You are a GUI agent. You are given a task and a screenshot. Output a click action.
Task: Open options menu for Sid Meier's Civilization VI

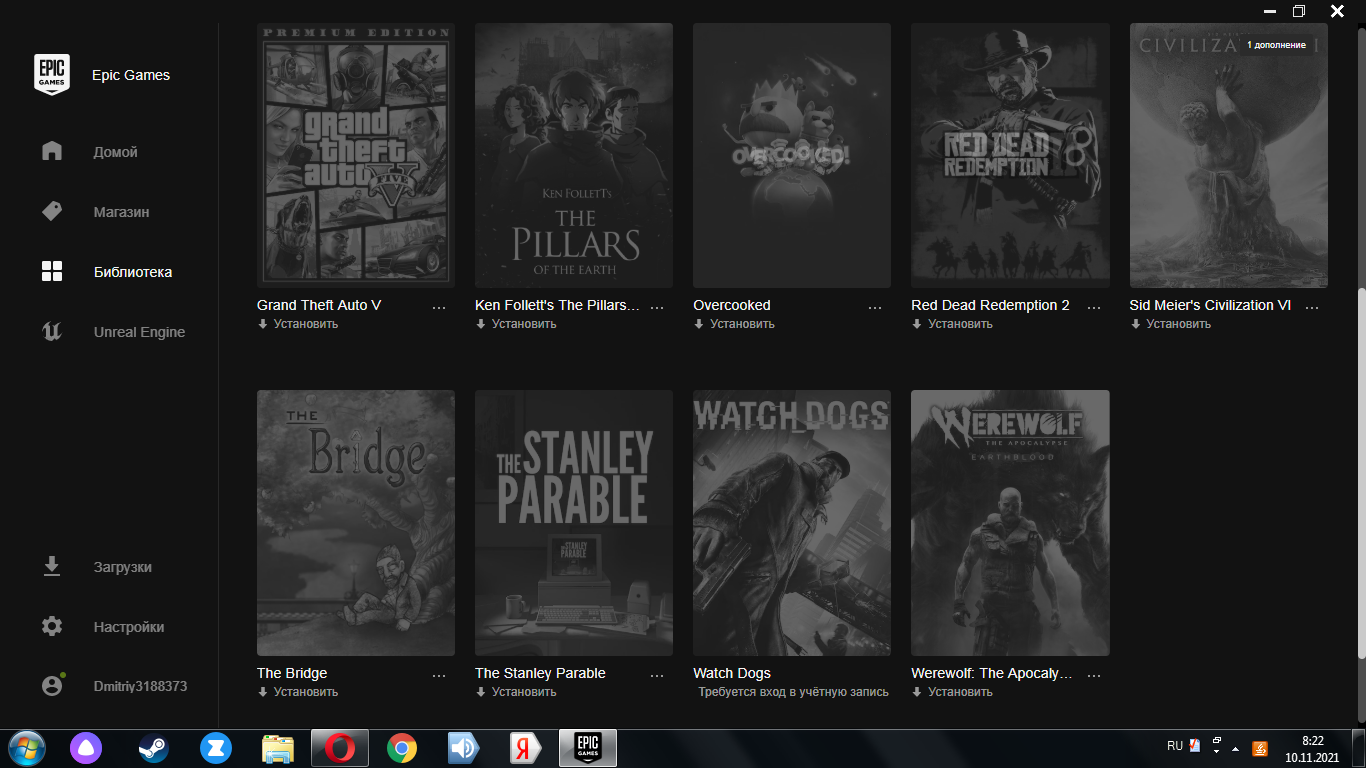pos(1312,307)
